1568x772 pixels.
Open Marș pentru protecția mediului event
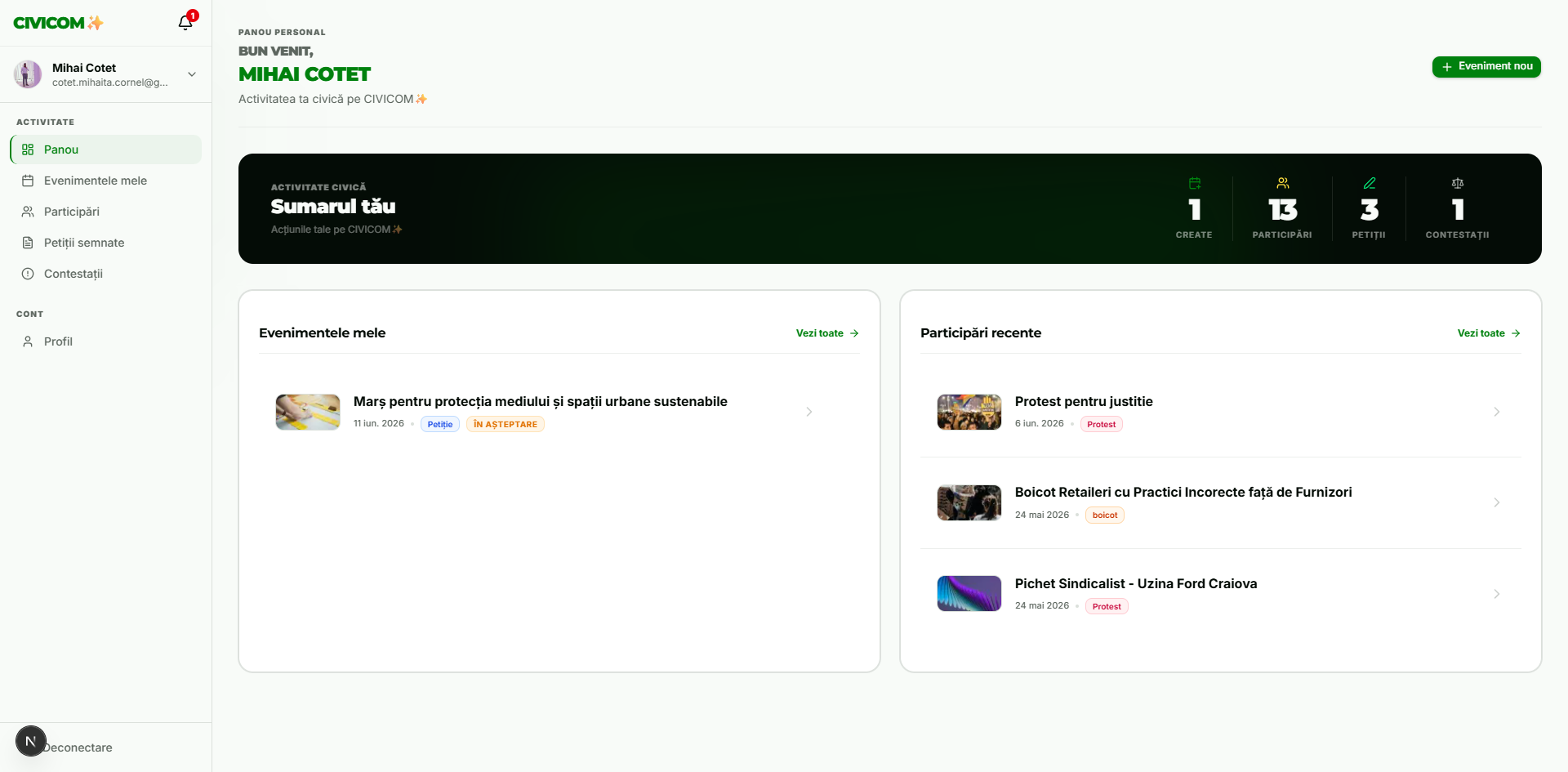click(541, 401)
